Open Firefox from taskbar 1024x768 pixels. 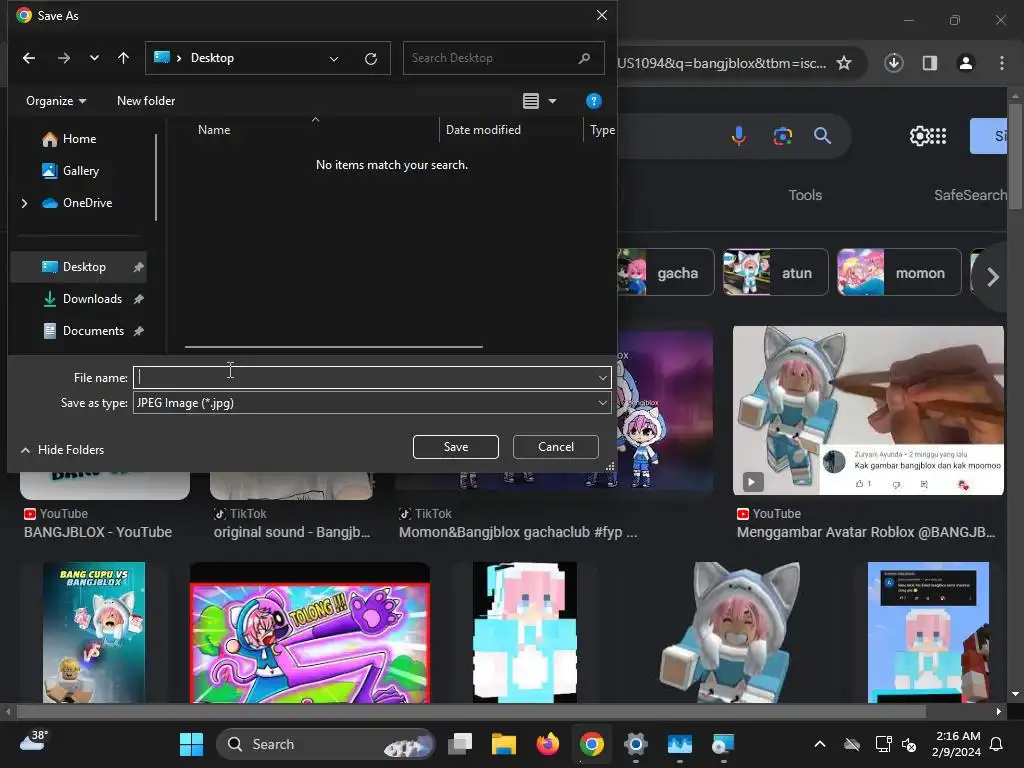click(x=547, y=744)
